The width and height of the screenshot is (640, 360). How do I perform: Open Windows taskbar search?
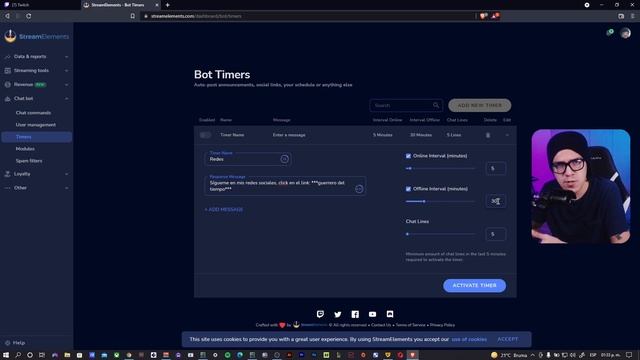pos(18,355)
